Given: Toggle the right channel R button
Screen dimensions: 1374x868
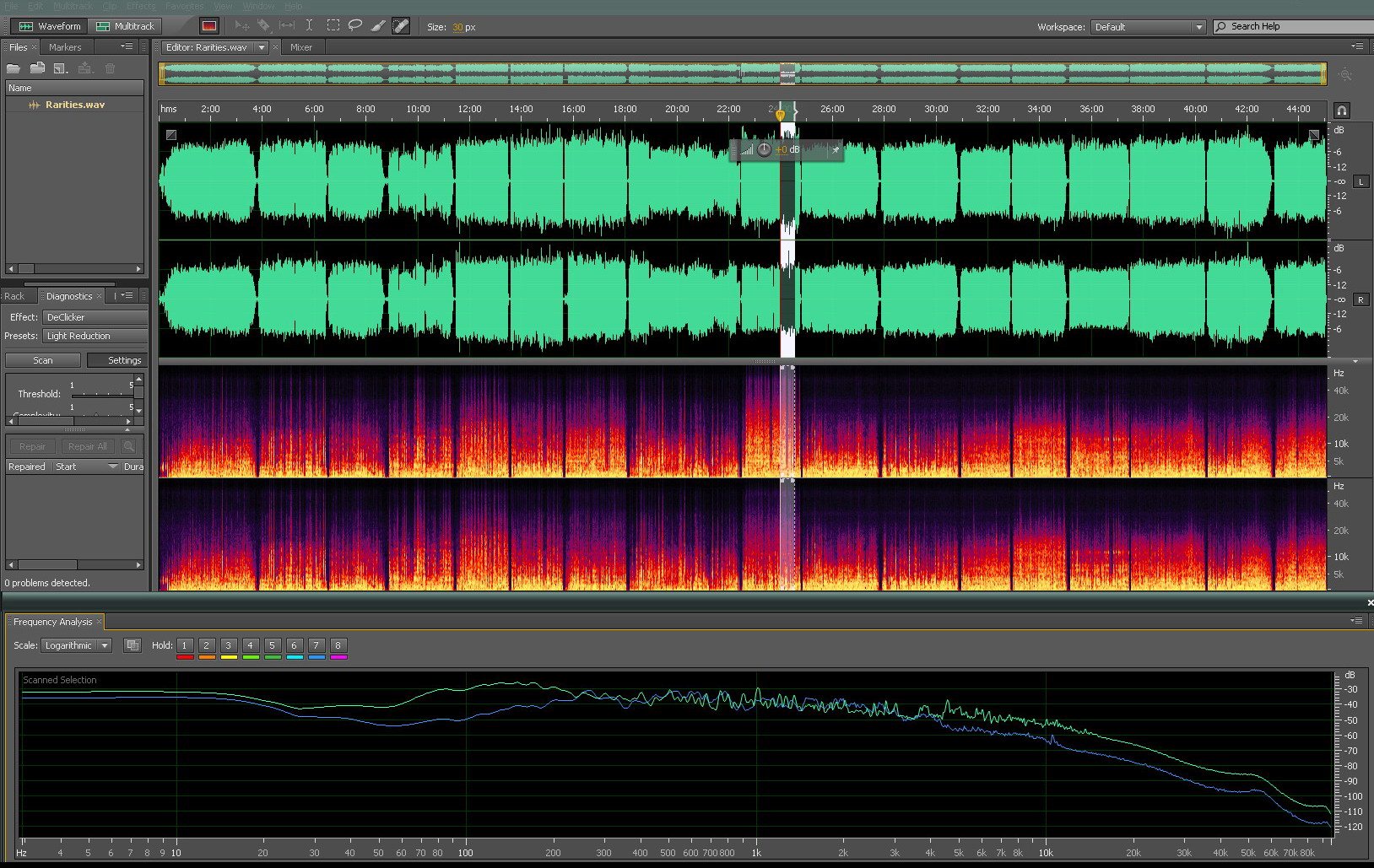Looking at the screenshot, I should [x=1361, y=300].
